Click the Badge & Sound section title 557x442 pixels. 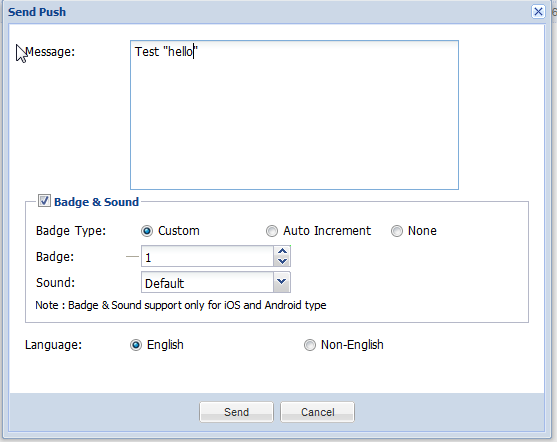tap(96, 202)
